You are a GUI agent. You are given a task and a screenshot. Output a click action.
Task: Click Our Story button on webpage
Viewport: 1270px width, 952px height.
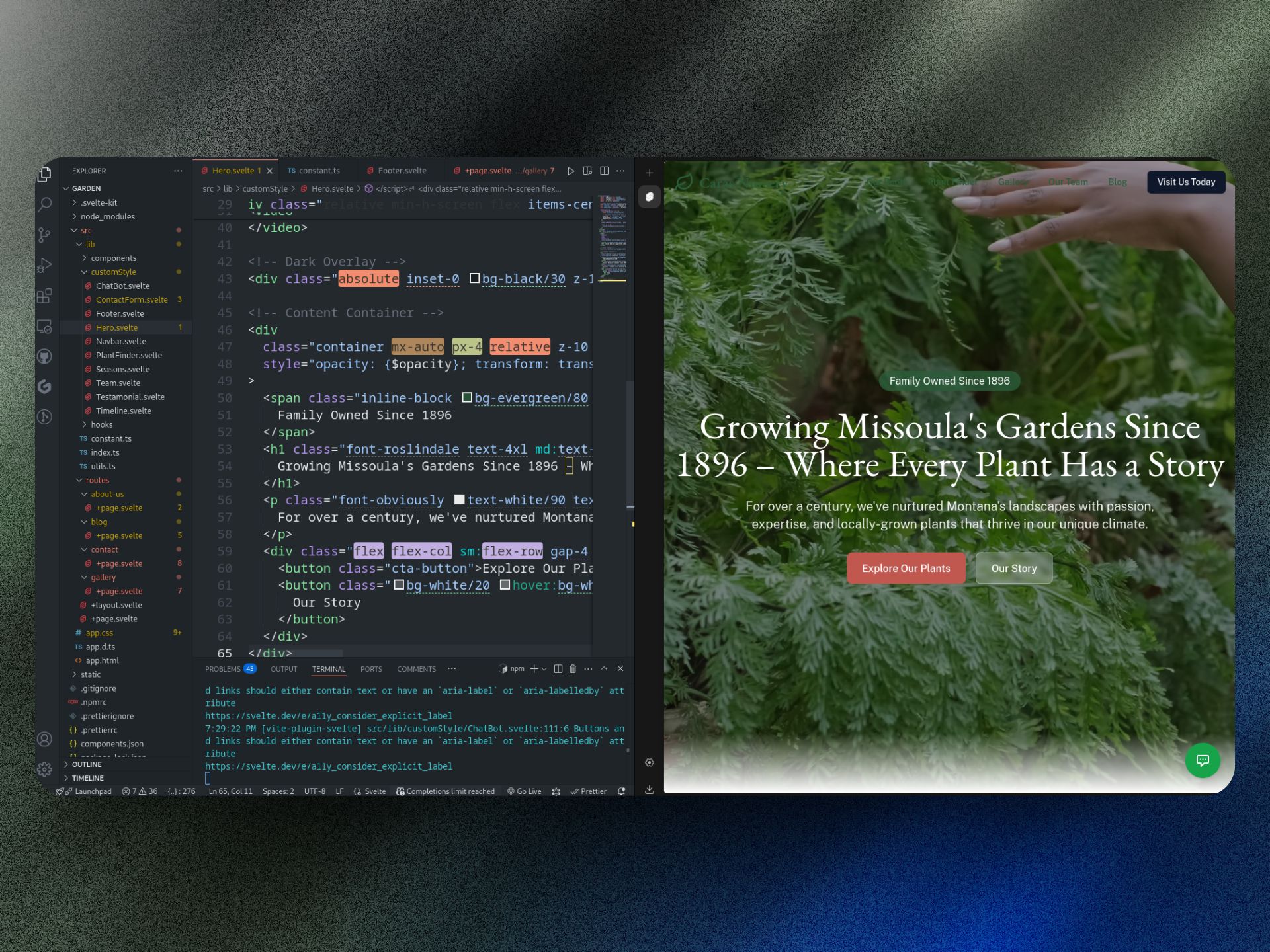click(1013, 568)
